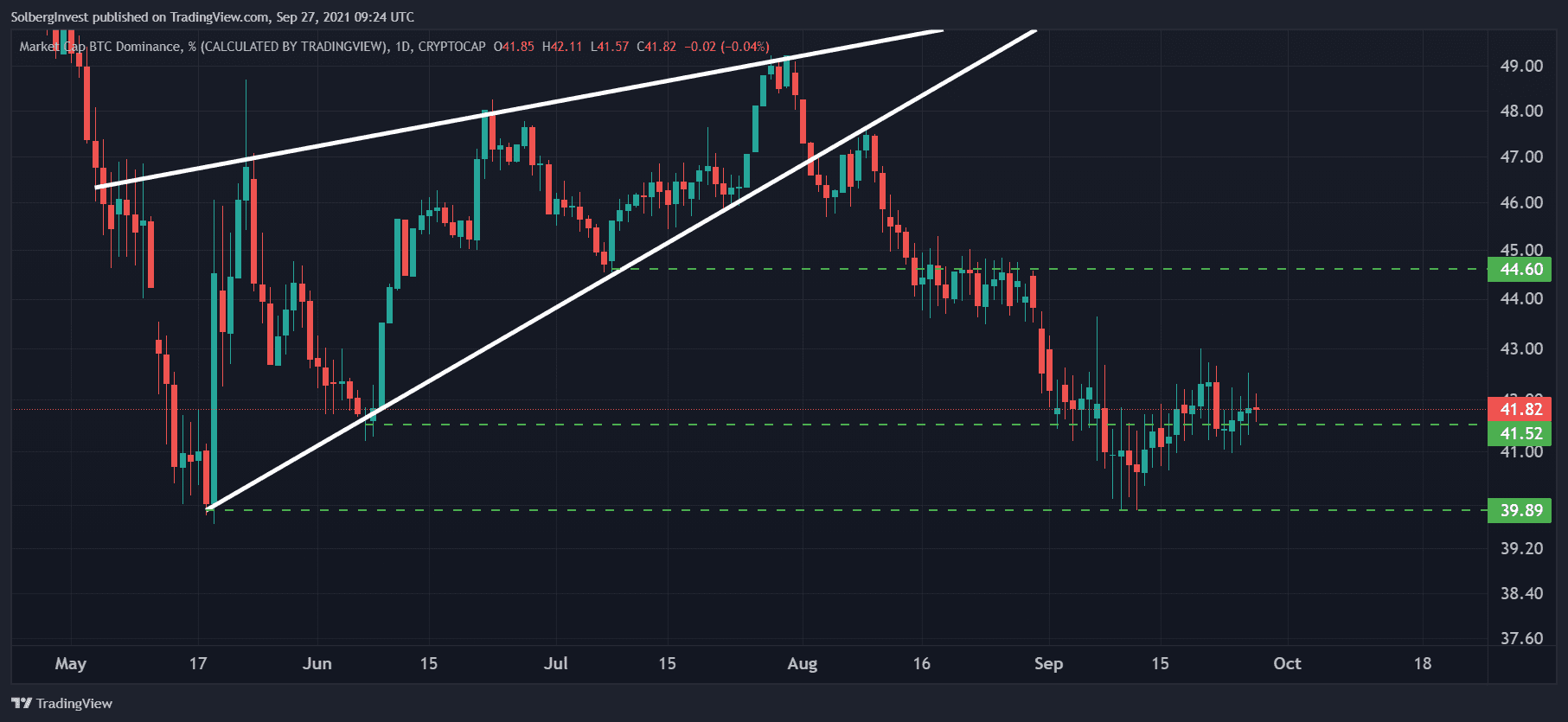The width and height of the screenshot is (1568, 722).
Task: Click the CRYPTOCAP exchange label in the header
Action: (x=451, y=47)
